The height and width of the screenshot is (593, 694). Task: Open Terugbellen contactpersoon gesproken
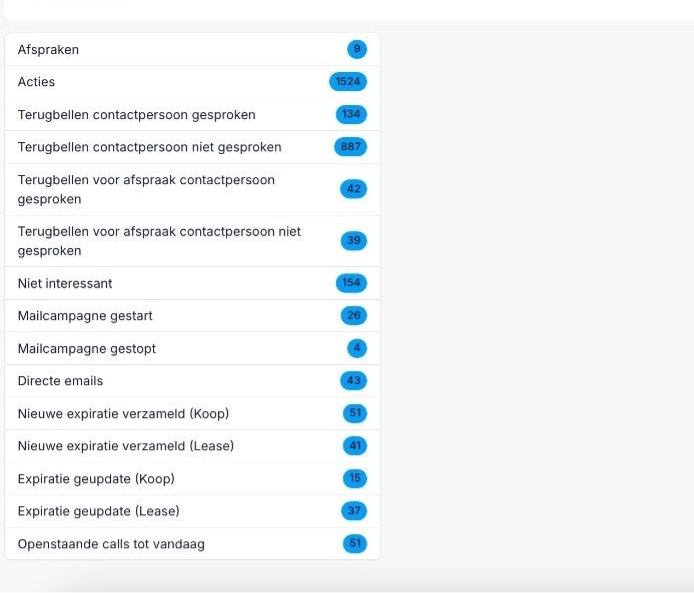(x=136, y=115)
